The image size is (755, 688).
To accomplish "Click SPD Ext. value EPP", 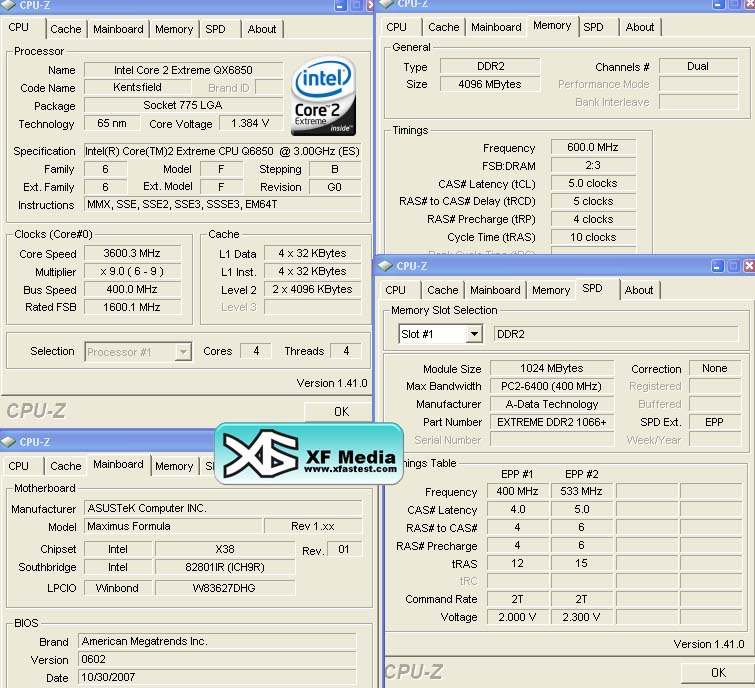I will tap(715, 422).
